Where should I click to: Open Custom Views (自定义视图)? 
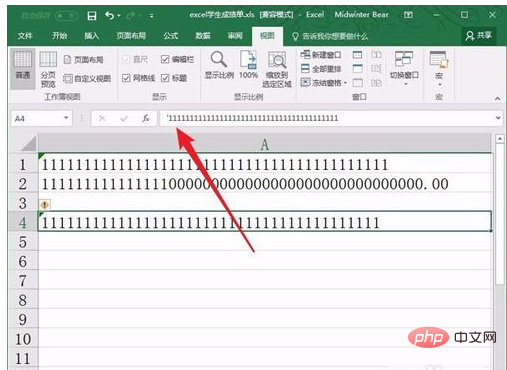pos(87,79)
